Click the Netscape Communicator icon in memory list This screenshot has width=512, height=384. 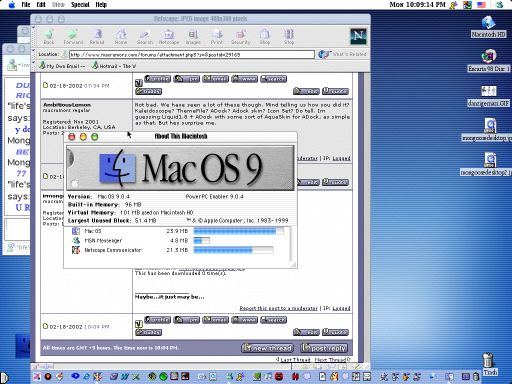pos(76,250)
